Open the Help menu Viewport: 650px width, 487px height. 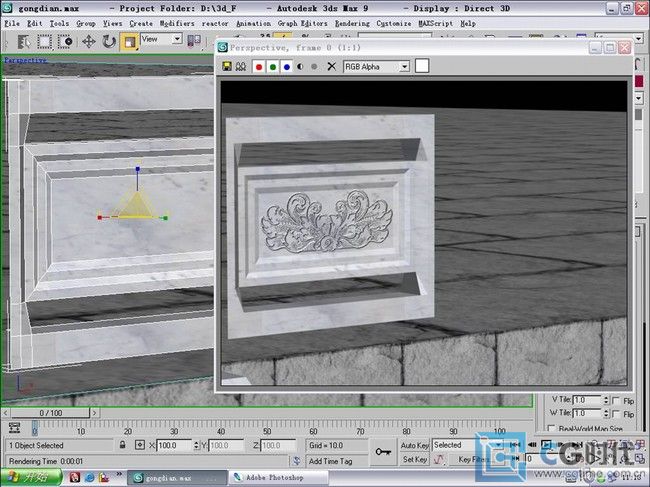tap(468, 24)
